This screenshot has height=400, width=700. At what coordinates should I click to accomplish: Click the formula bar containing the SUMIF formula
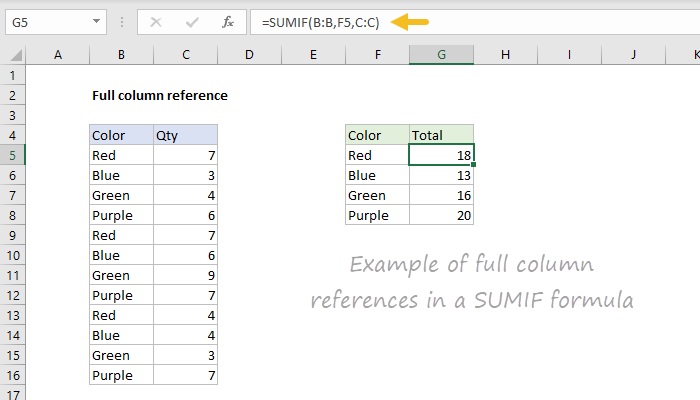click(450, 21)
